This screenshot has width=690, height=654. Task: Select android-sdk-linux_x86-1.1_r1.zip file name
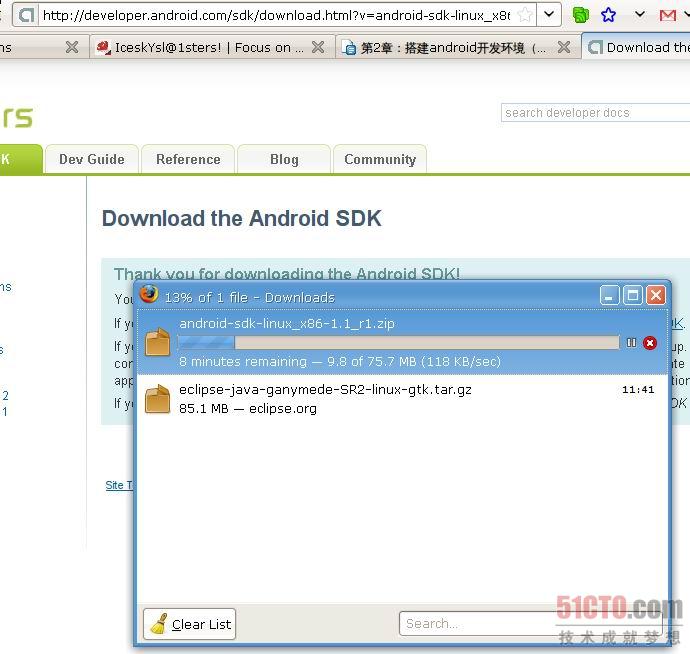point(287,323)
